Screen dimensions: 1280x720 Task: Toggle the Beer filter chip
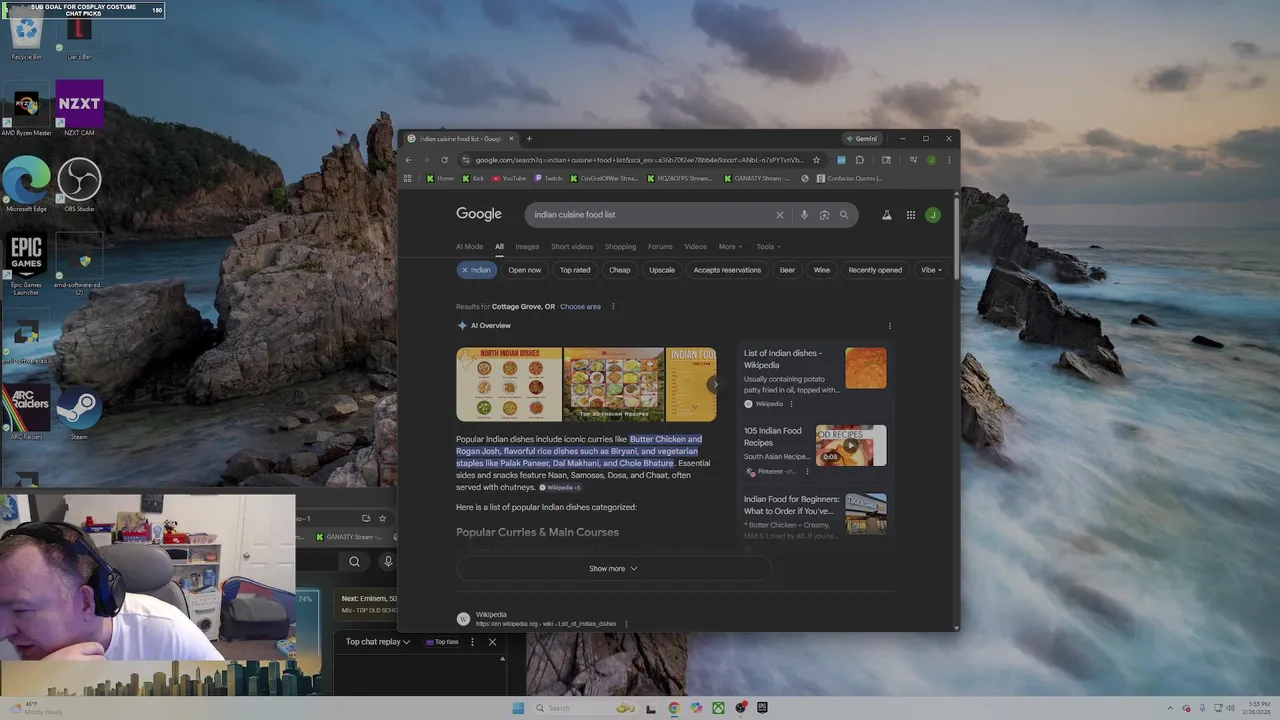pyautogui.click(x=787, y=270)
